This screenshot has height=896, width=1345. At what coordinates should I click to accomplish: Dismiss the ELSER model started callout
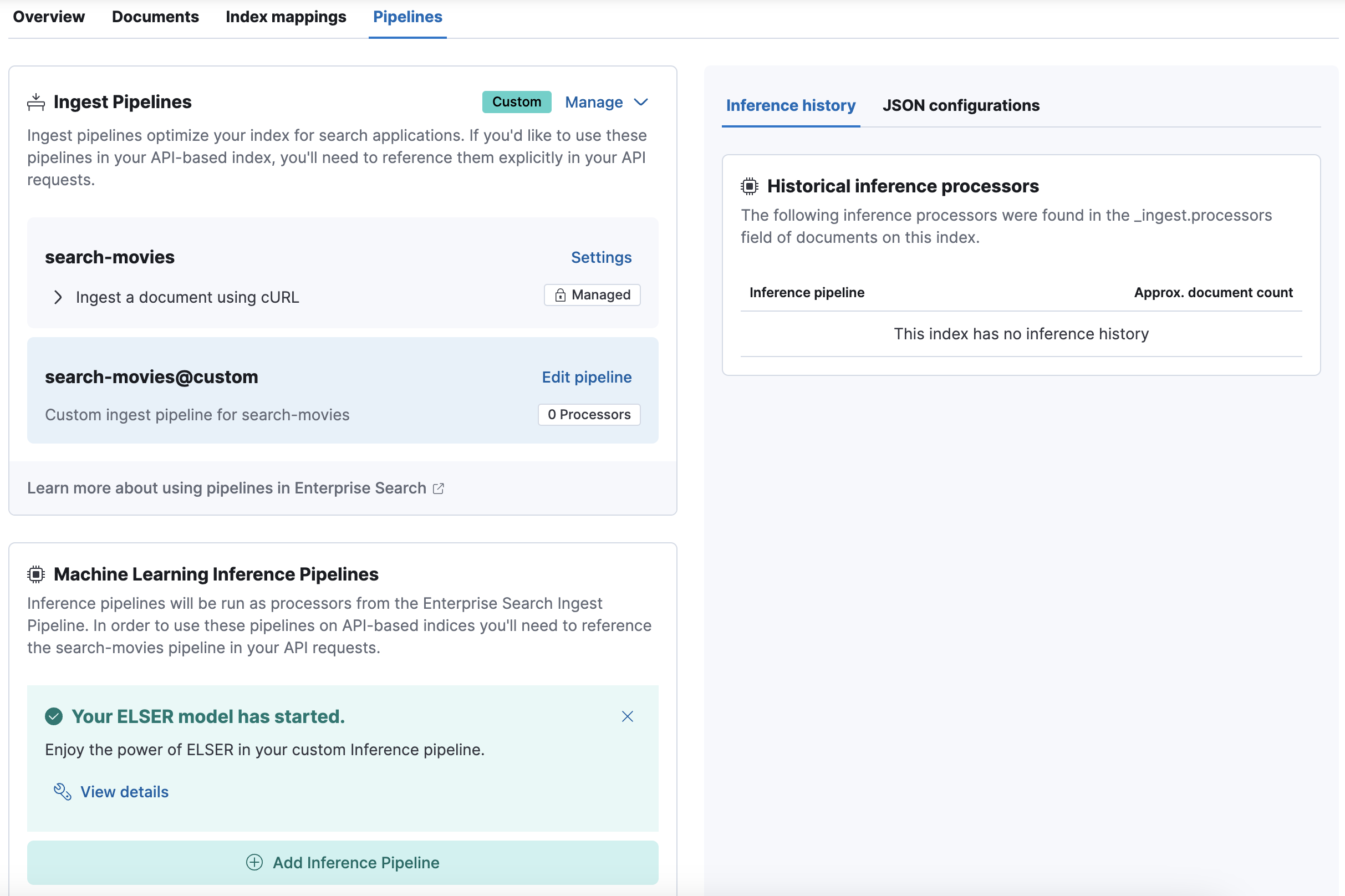point(628,716)
